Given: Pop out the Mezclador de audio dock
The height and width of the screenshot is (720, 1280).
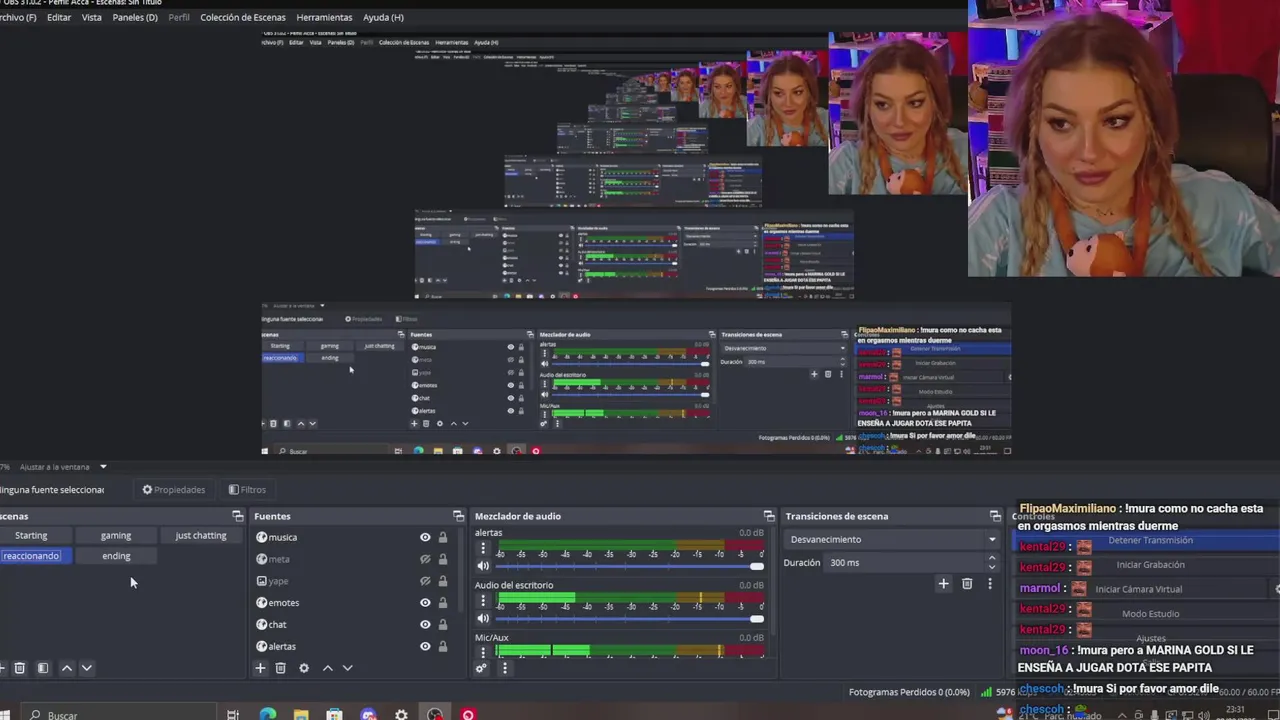Looking at the screenshot, I should 769,516.
